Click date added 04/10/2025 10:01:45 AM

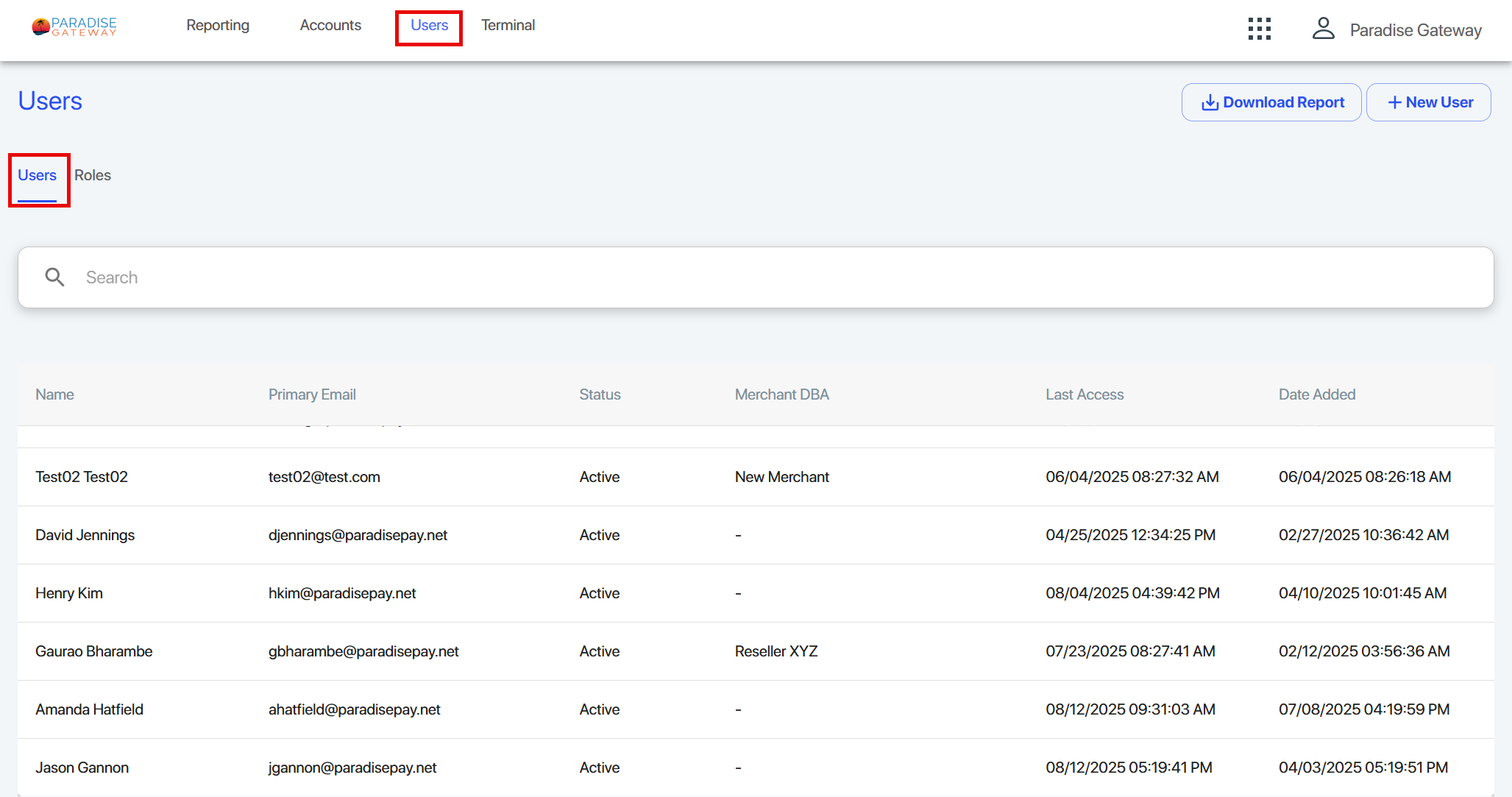[x=1363, y=593]
